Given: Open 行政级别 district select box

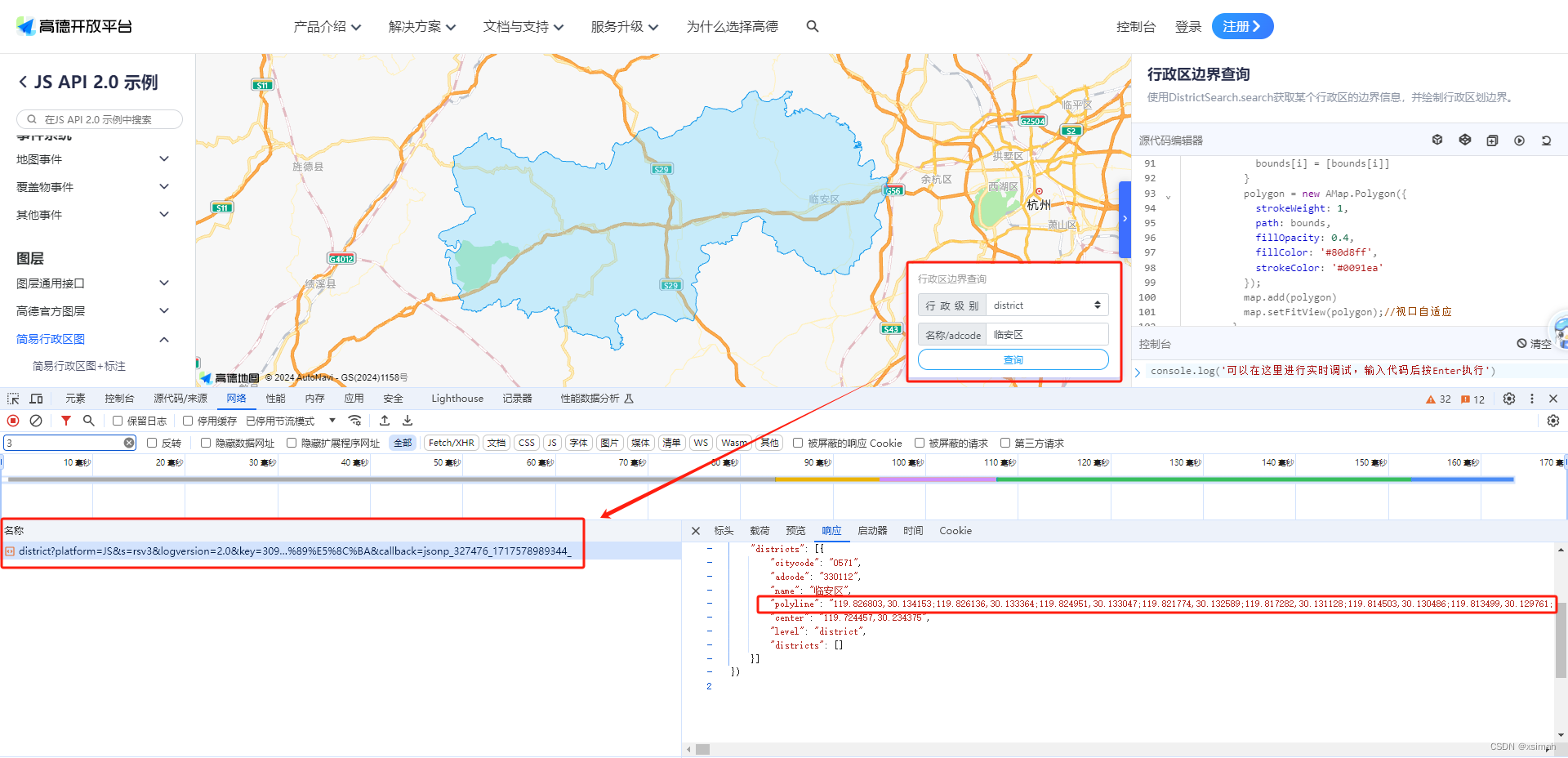Looking at the screenshot, I should (1047, 305).
